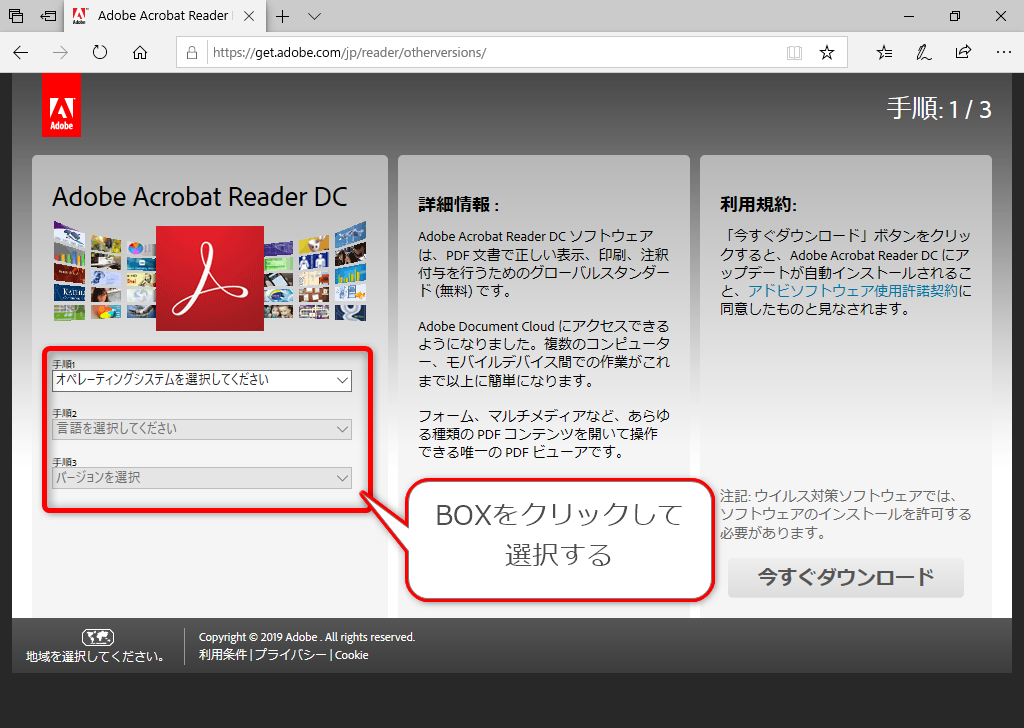Open the プライバシー link in the footer
The image size is (1024, 728).
point(290,655)
